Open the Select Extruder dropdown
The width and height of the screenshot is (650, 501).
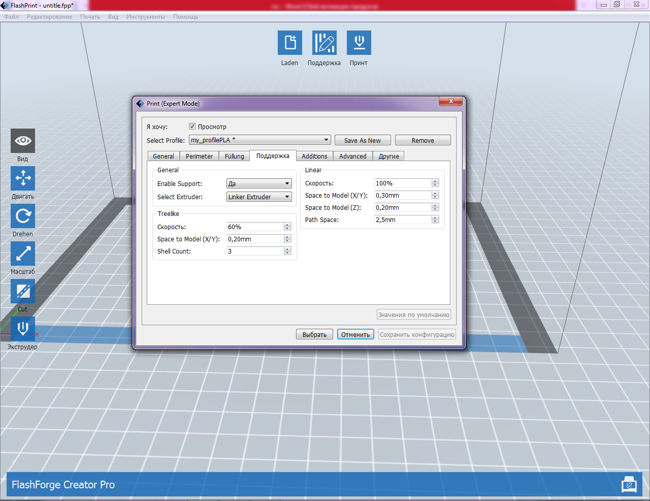point(259,197)
